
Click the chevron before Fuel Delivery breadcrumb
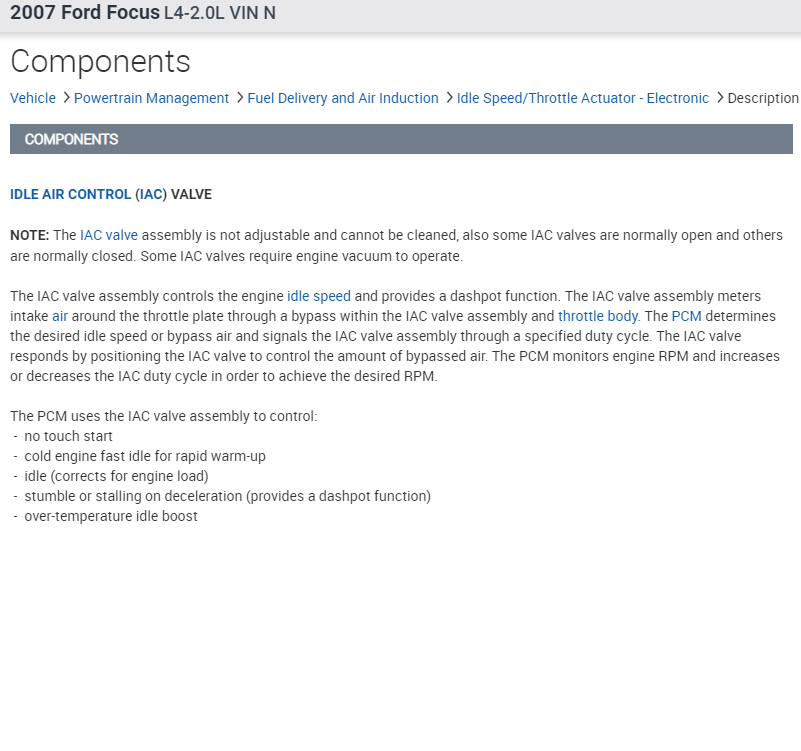239,98
